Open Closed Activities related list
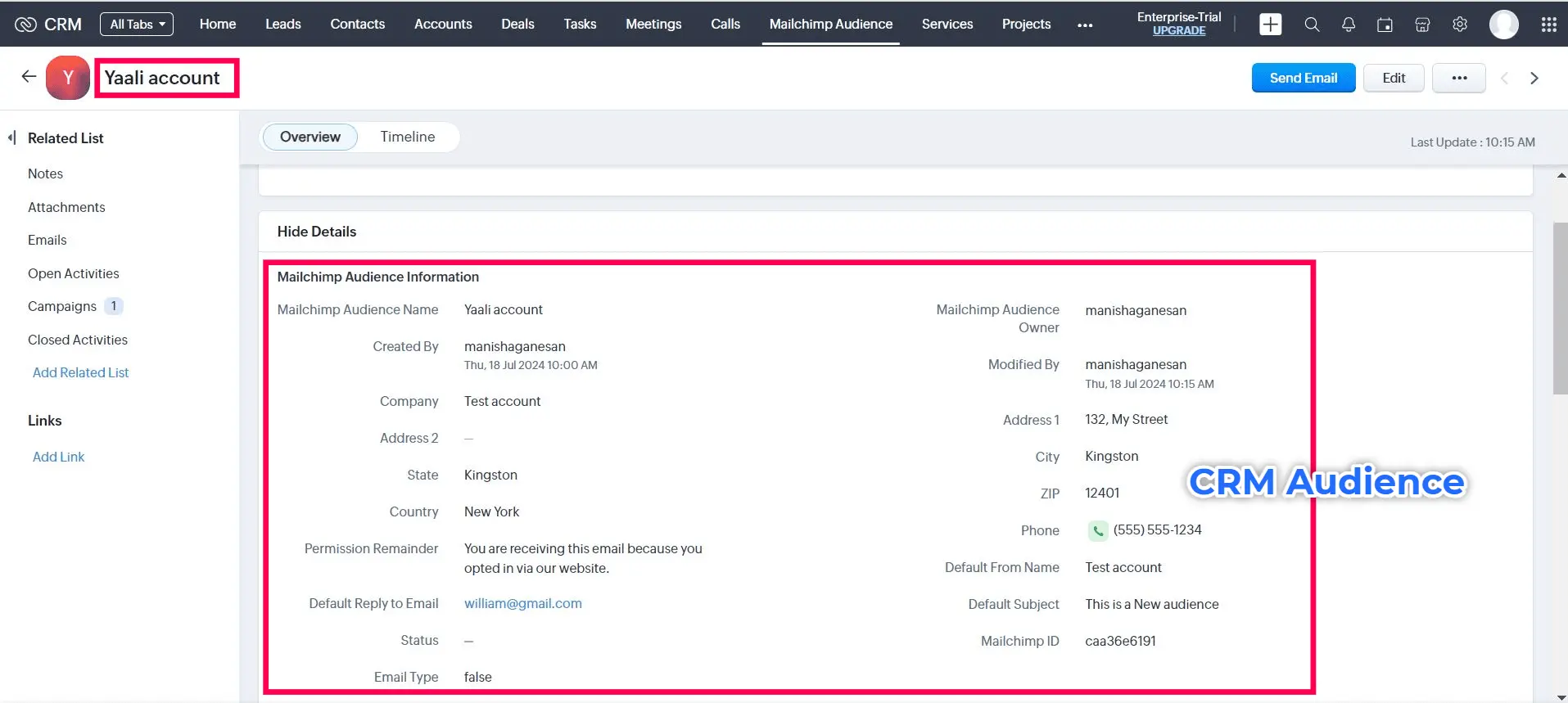This screenshot has height=703, width=1568. click(78, 340)
